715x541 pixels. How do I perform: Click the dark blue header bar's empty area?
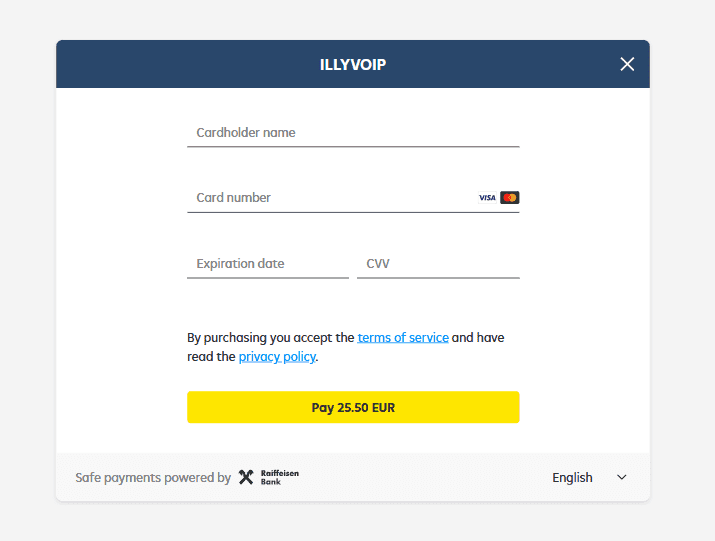pyautogui.click(x=180, y=65)
